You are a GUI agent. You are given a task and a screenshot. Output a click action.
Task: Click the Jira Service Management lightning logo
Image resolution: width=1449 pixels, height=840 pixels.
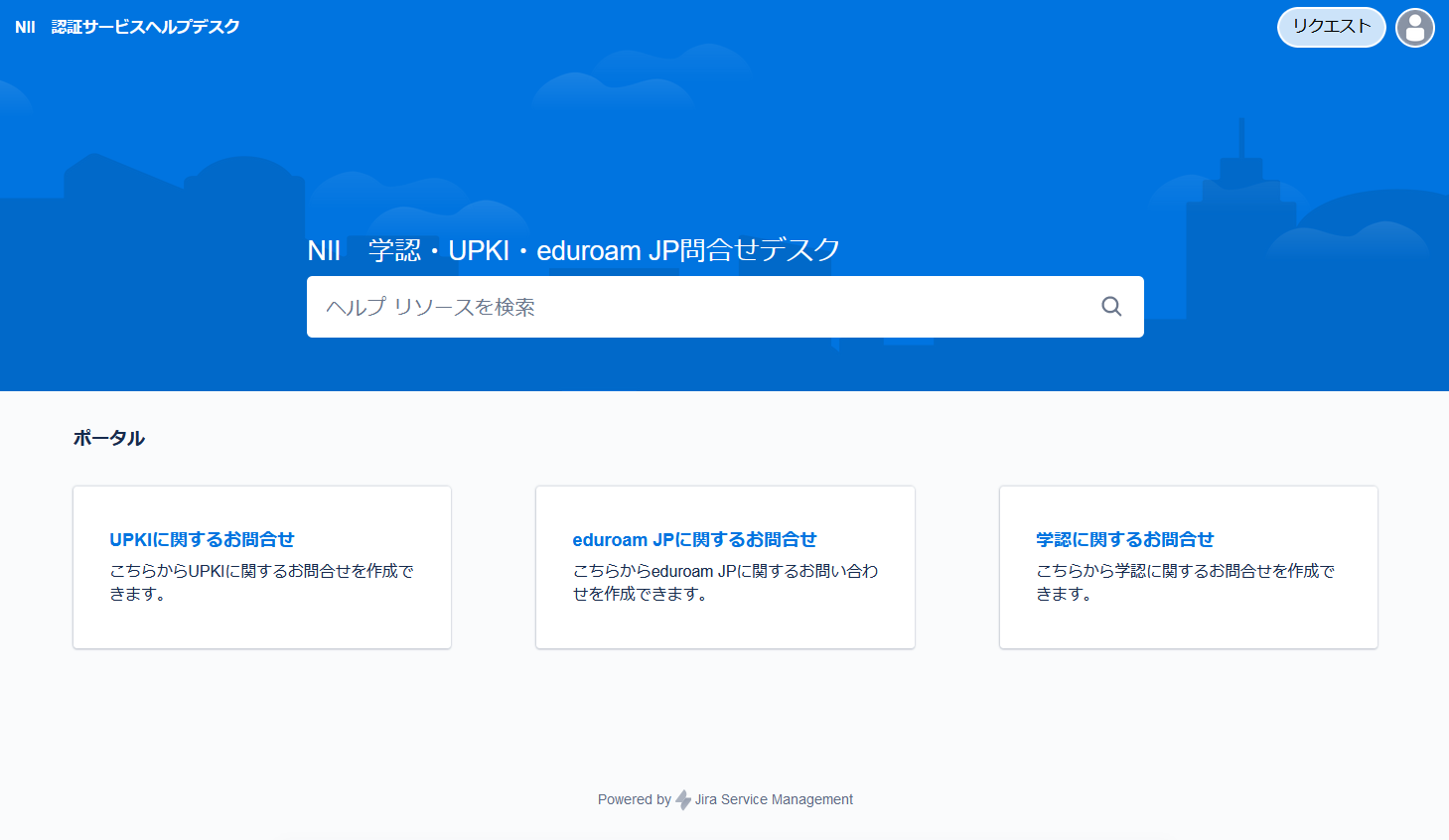pos(683,800)
